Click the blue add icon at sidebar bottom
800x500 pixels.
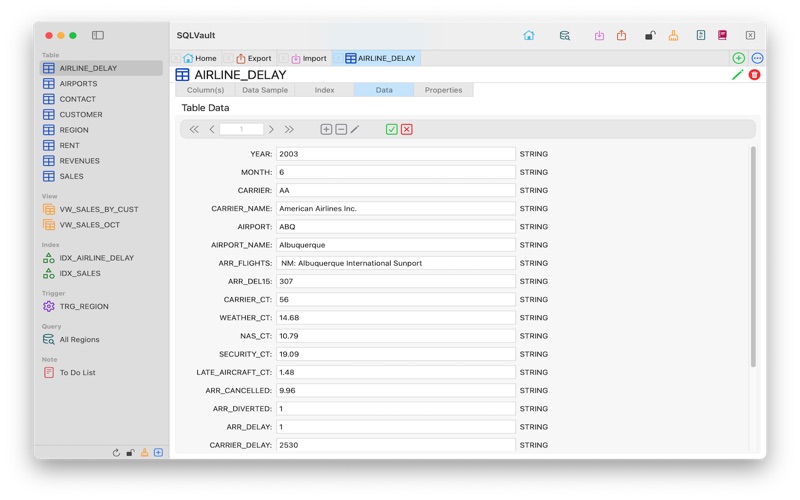click(159, 453)
